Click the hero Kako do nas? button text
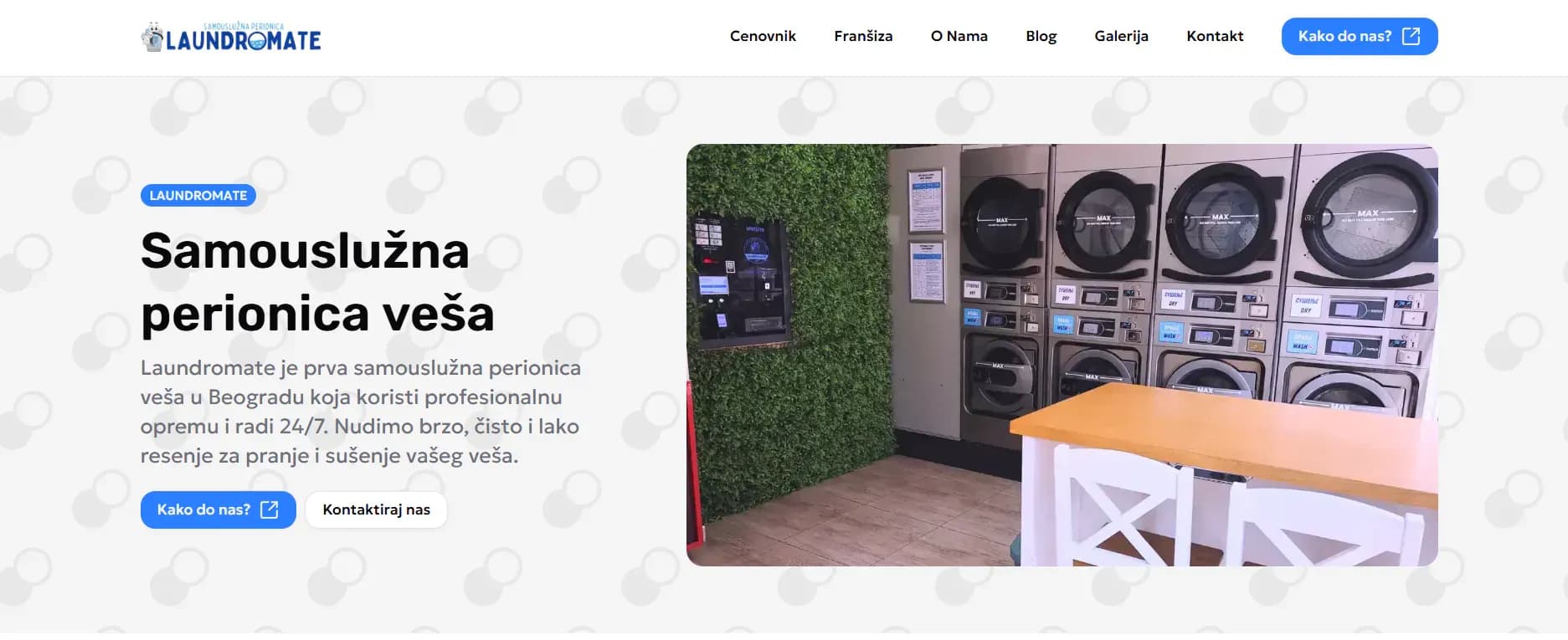Screen dimensions: 1568x640 [203, 509]
